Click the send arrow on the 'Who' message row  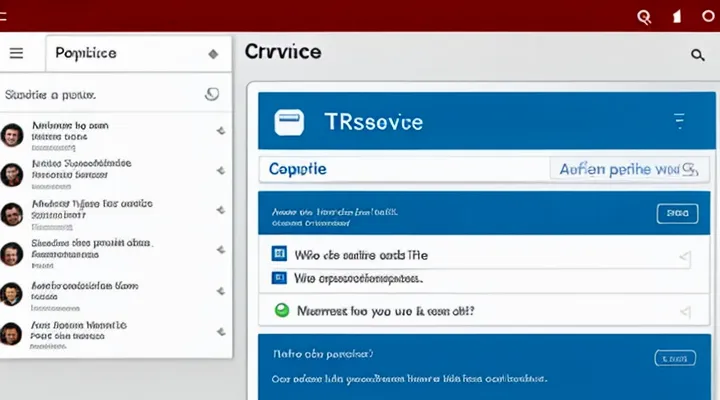pyautogui.click(x=684, y=257)
